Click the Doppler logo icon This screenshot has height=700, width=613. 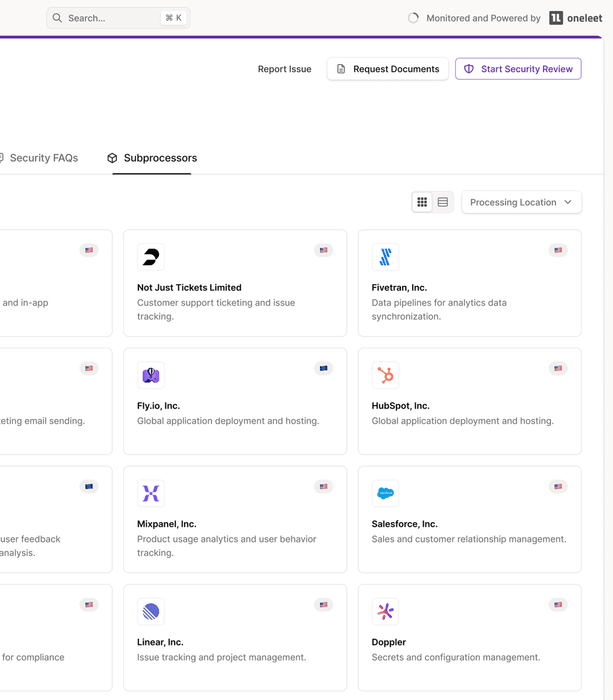385,612
